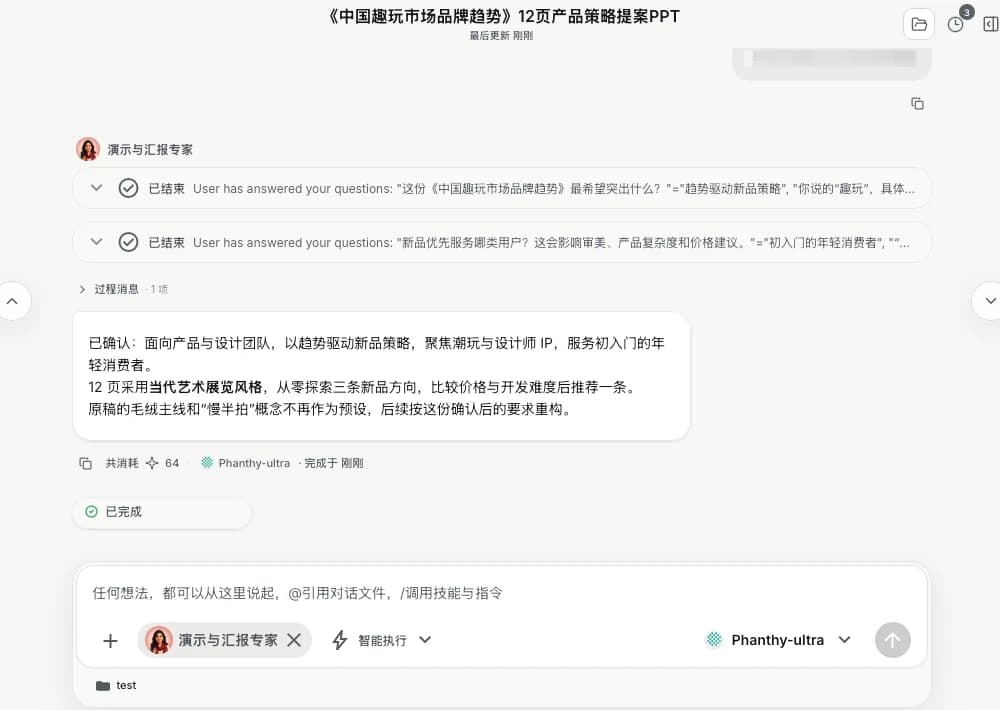Open the folder files icon in header

click(x=919, y=24)
